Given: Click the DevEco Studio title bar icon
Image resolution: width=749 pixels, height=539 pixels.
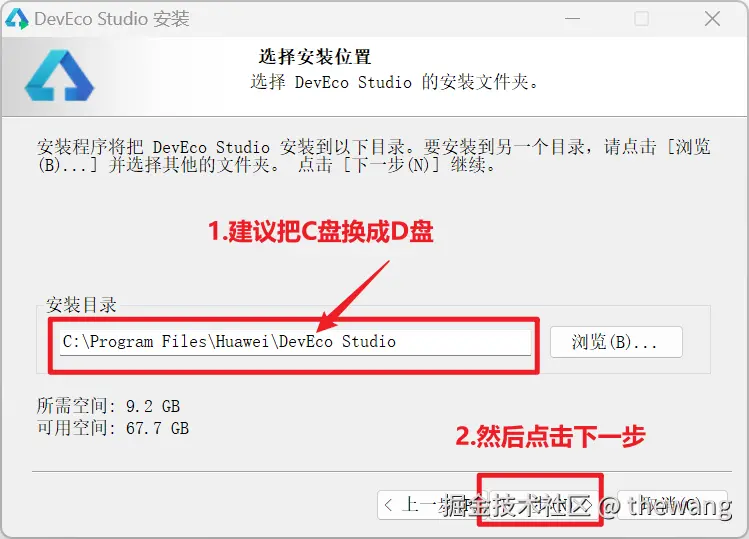Looking at the screenshot, I should tap(16, 19).
